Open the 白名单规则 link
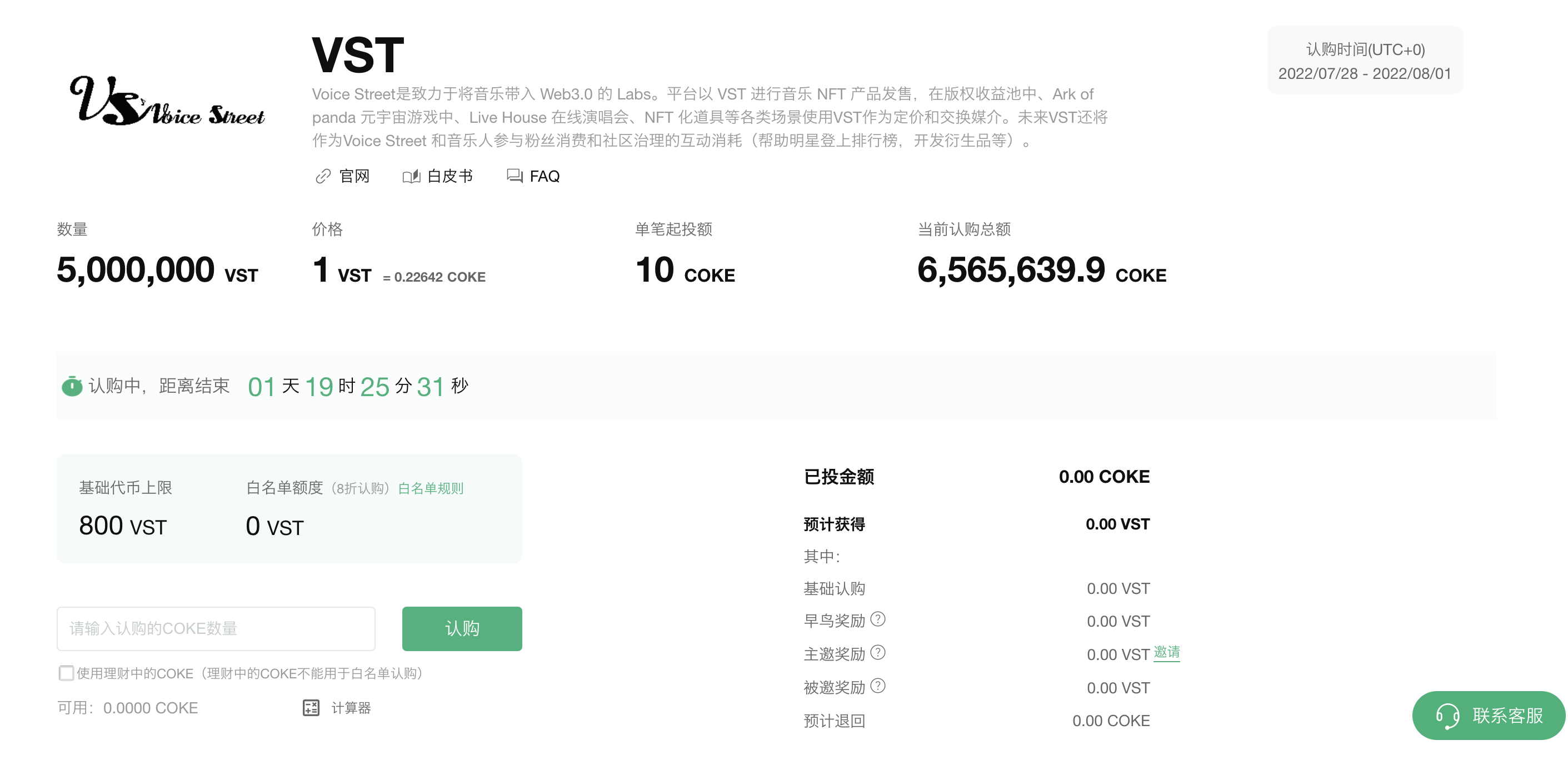The height and width of the screenshot is (760, 1568). (431, 488)
